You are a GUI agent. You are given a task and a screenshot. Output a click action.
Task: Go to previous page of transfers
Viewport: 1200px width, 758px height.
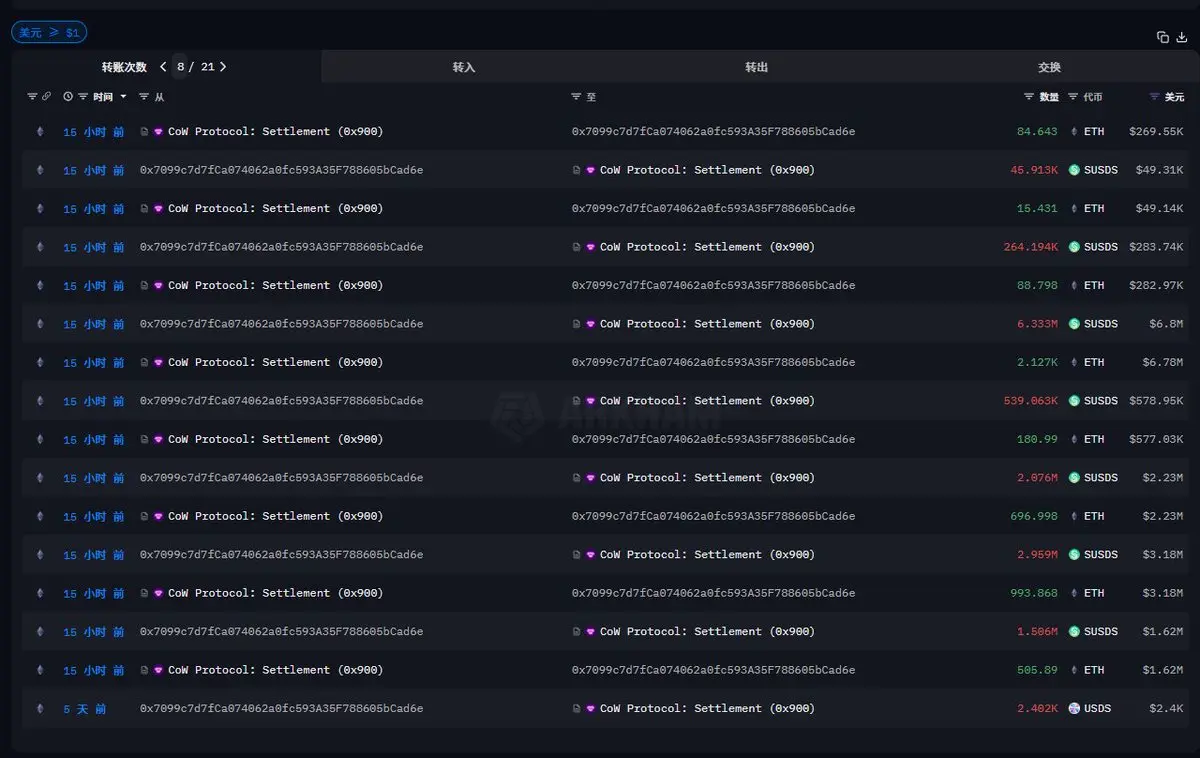click(163, 67)
